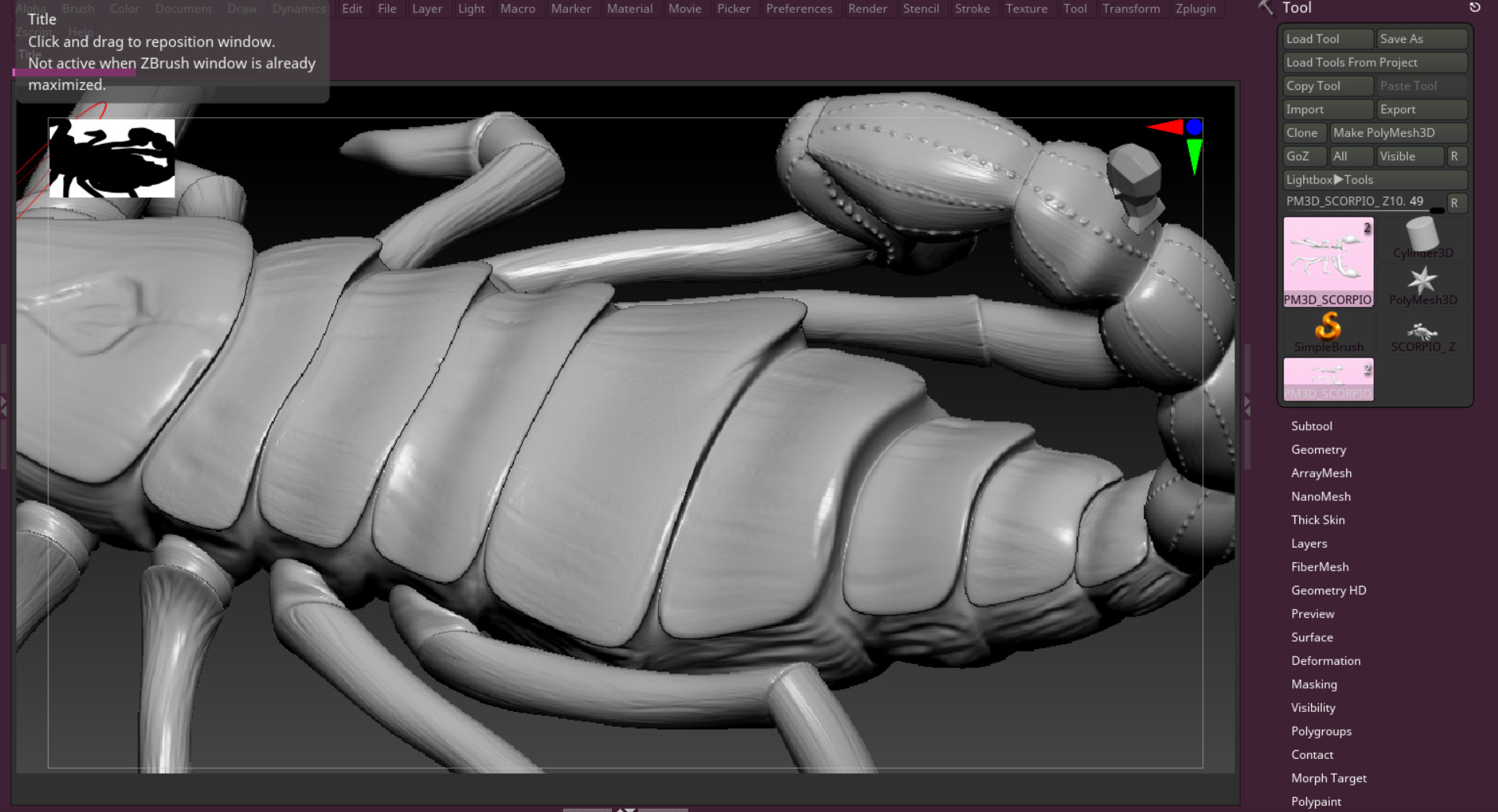Expand the Subtool subpalette
The image size is (1498, 812).
click(1312, 426)
